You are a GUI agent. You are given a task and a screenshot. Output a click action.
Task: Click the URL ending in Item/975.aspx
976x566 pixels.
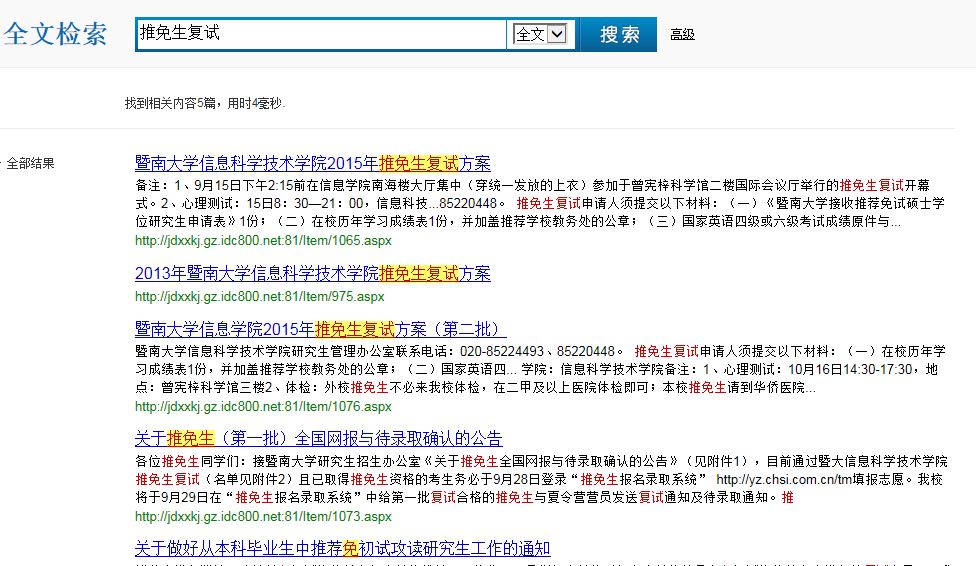[260, 296]
